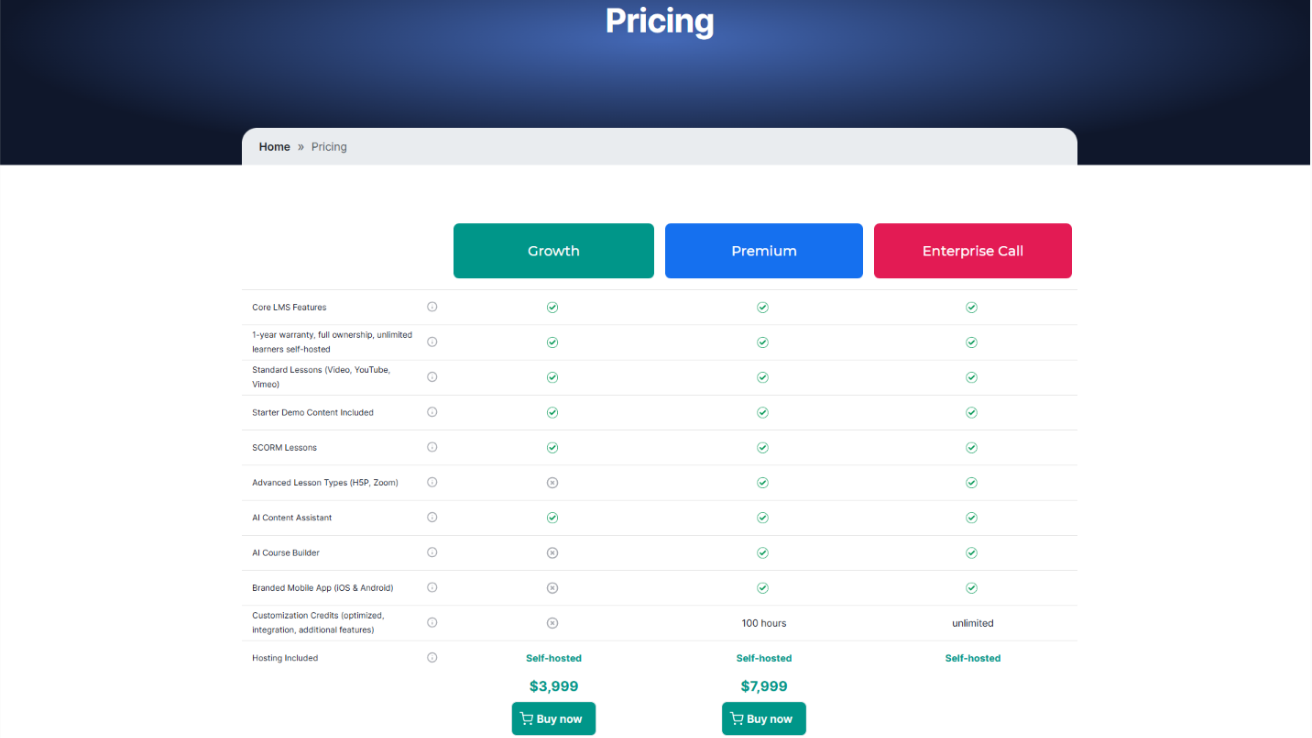Click the cart icon on the Growth Buy now button
This screenshot has width=1312, height=738.
coord(526,718)
